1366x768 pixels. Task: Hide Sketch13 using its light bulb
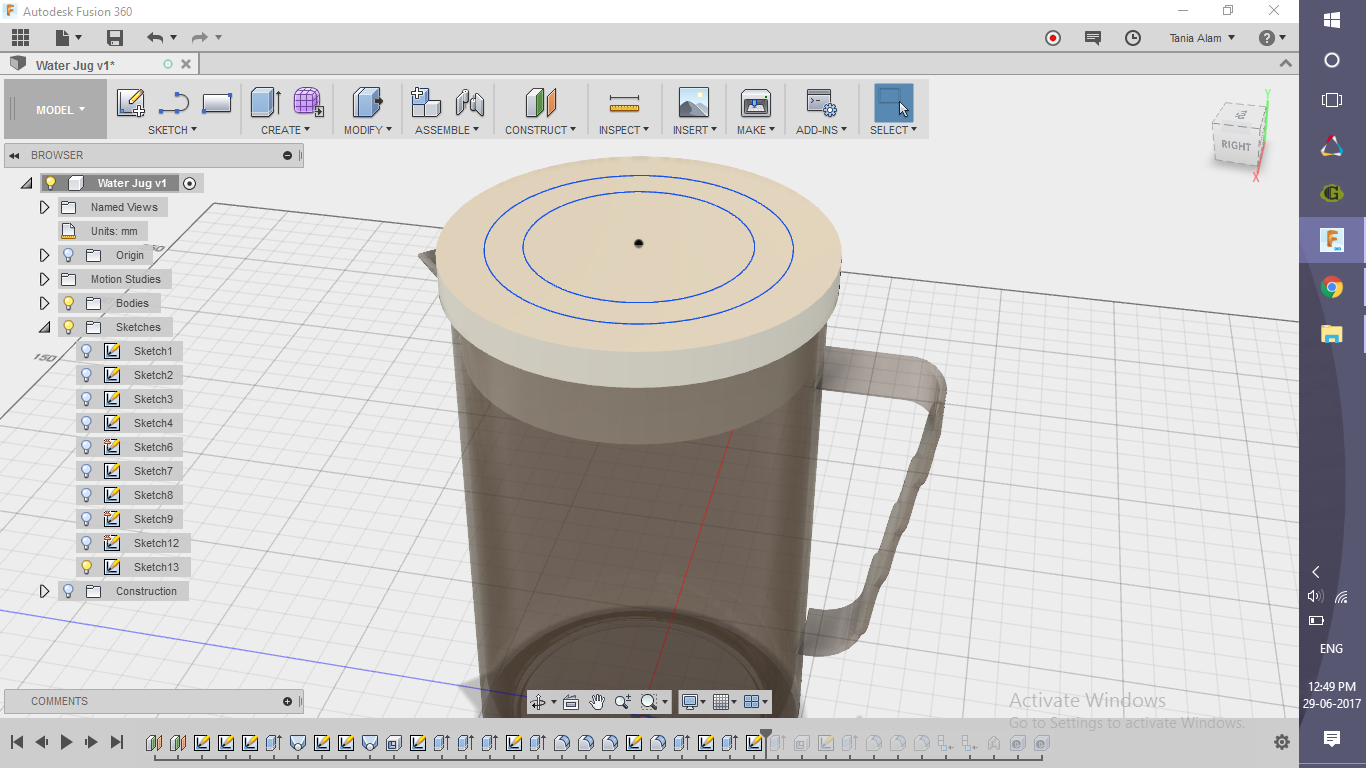tap(86, 567)
